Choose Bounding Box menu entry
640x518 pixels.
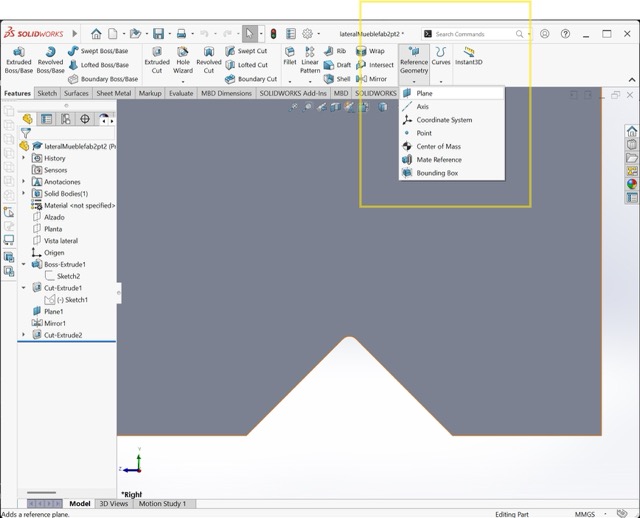coord(452,173)
